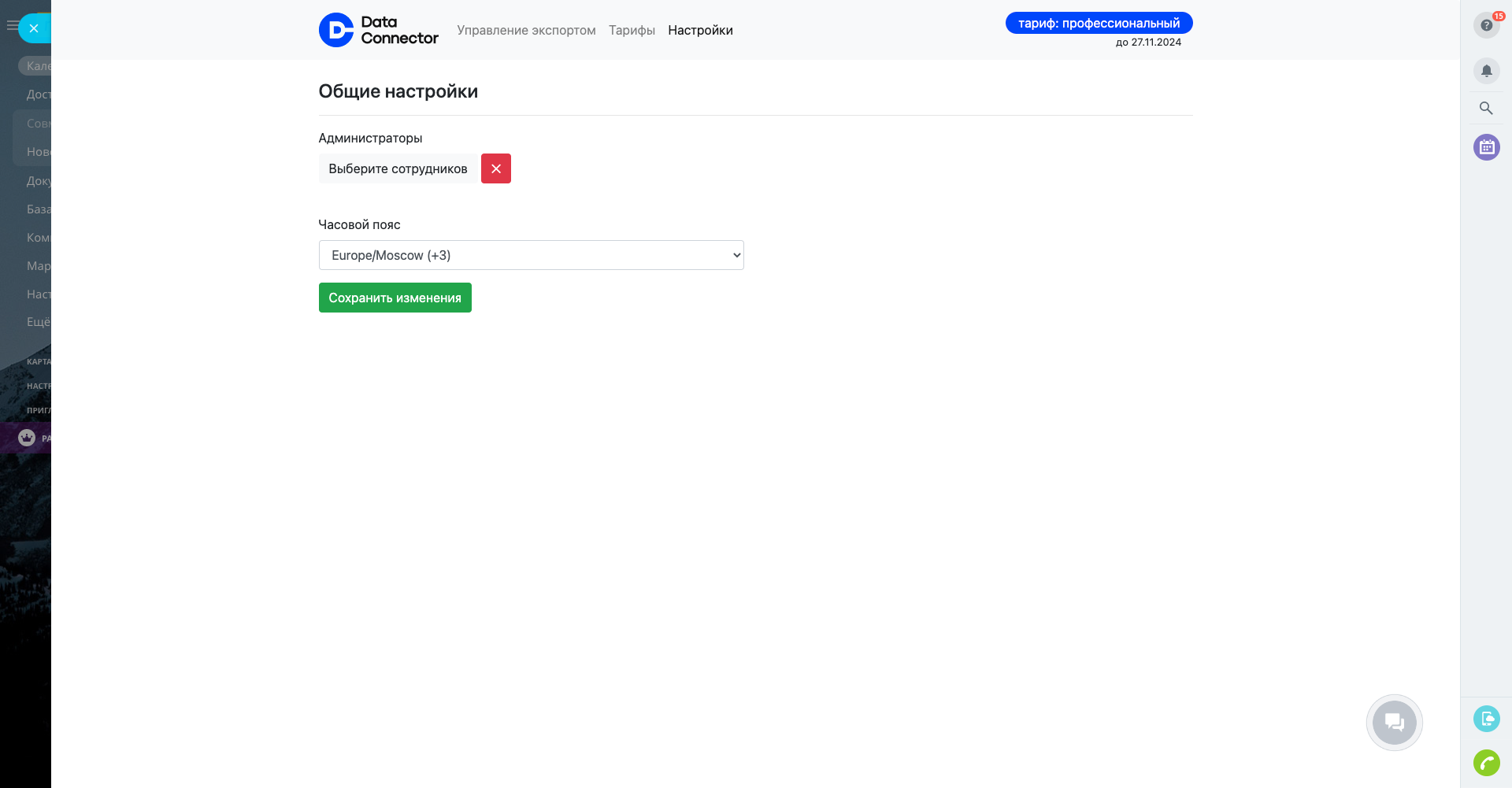Screen dimensions: 1512x788
Task: Click the тариф: профессиональный badge
Action: [1099, 23]
